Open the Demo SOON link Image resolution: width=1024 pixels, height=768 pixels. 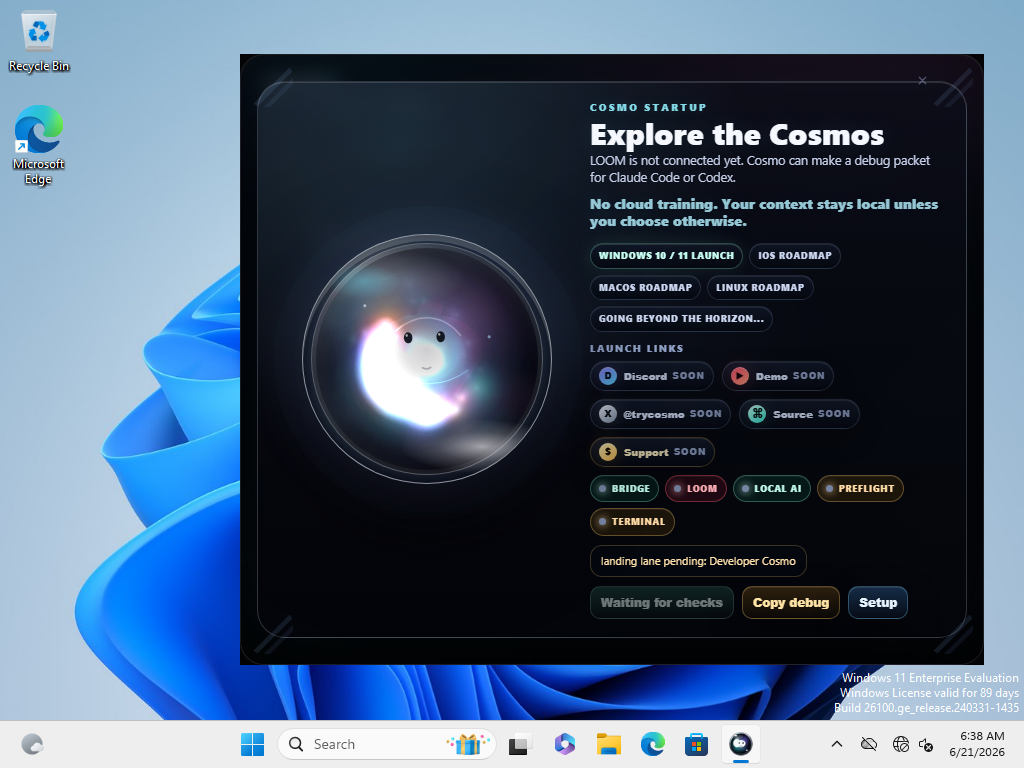point(778,376)
